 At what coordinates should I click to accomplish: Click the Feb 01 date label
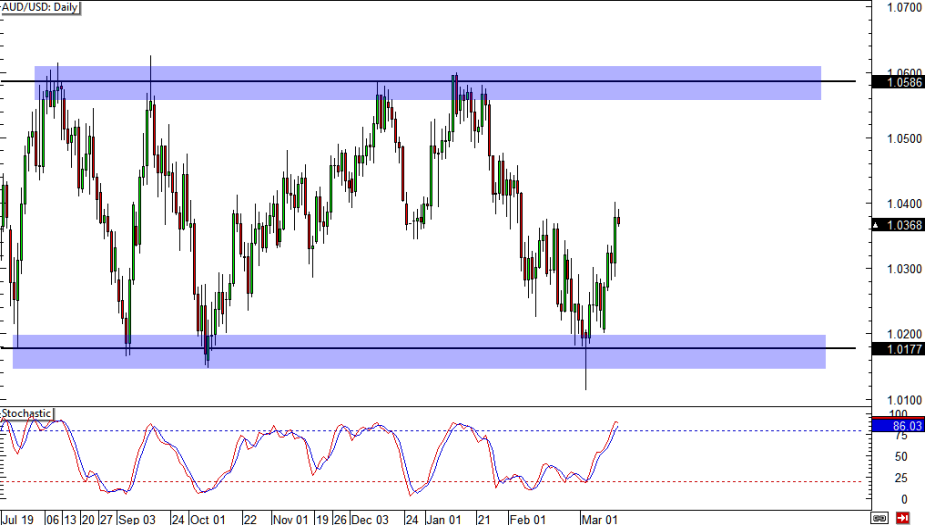pyautogui.click(x=528, y=519)
